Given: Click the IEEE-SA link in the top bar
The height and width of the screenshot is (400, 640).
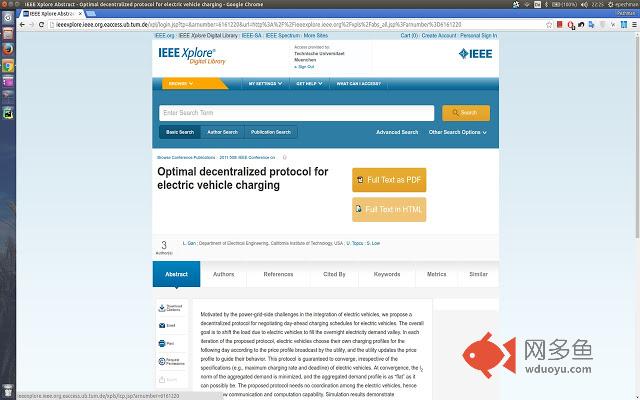Looking at the screenshot, I should tap(251, 36).
